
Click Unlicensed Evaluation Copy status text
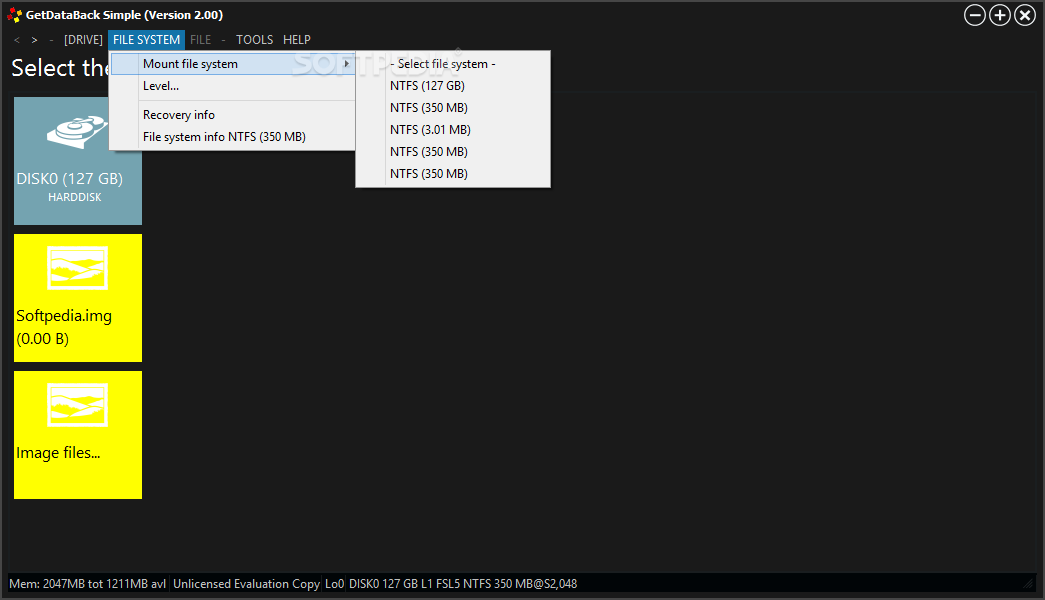point(246,584)
